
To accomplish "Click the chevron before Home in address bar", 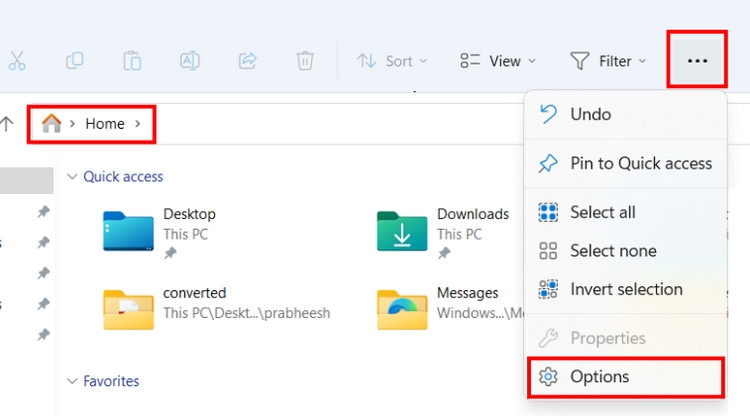I will [x=73, y=124].
